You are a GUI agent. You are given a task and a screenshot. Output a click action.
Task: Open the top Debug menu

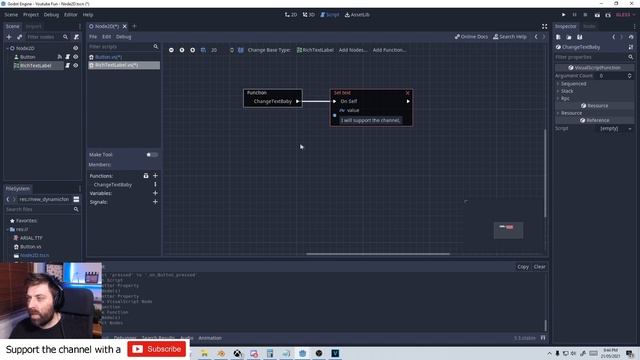(x=51, y=15)
